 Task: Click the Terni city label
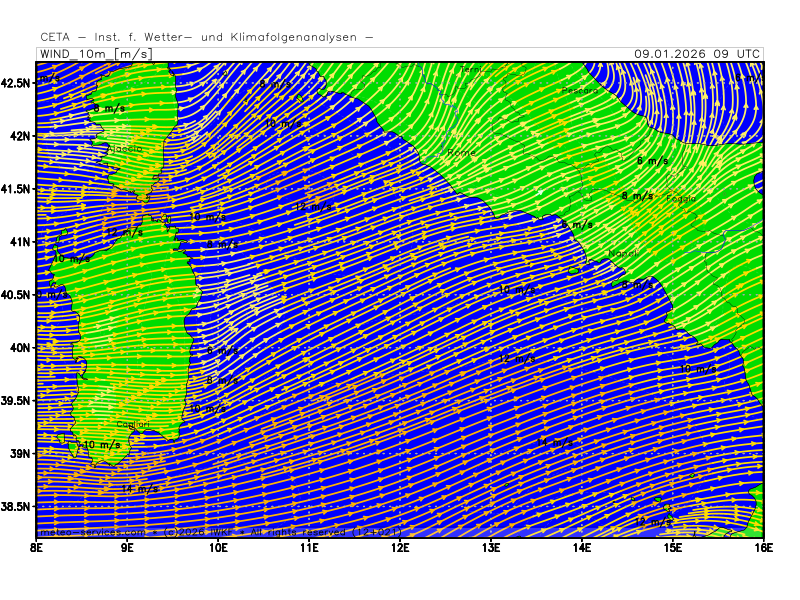(470, 69)
